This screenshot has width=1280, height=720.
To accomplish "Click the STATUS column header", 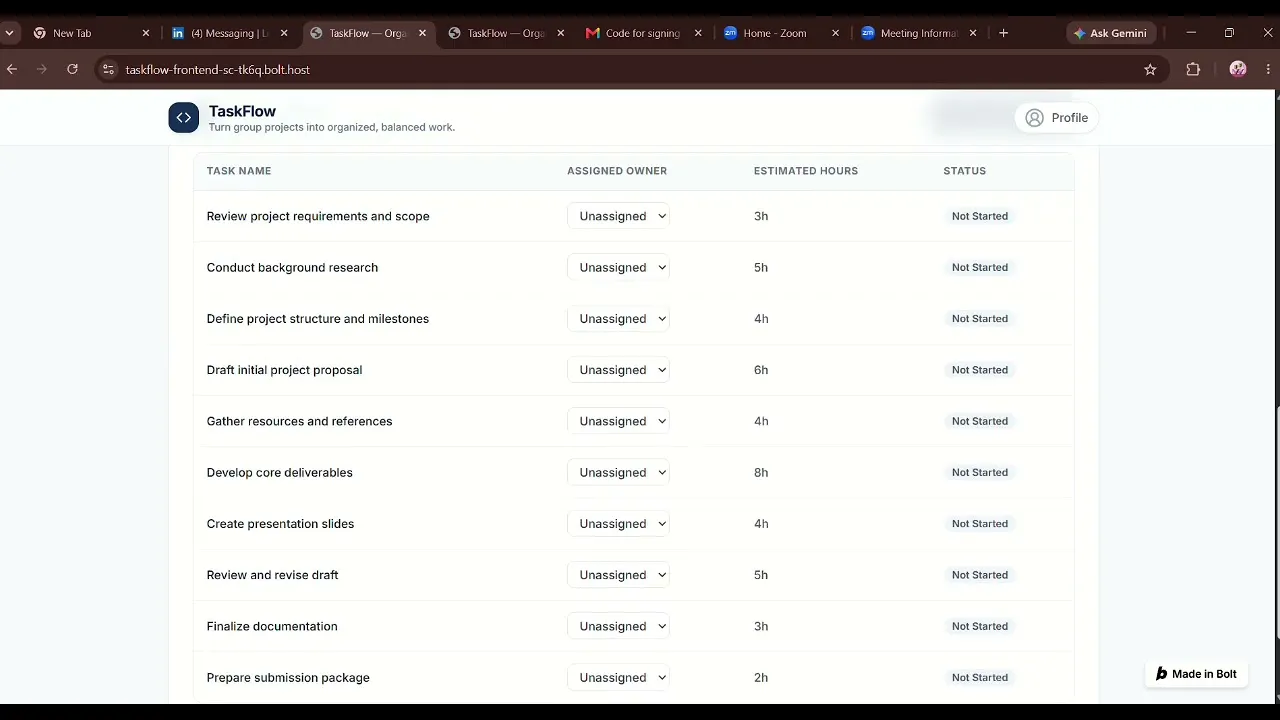I will (965, 171).
